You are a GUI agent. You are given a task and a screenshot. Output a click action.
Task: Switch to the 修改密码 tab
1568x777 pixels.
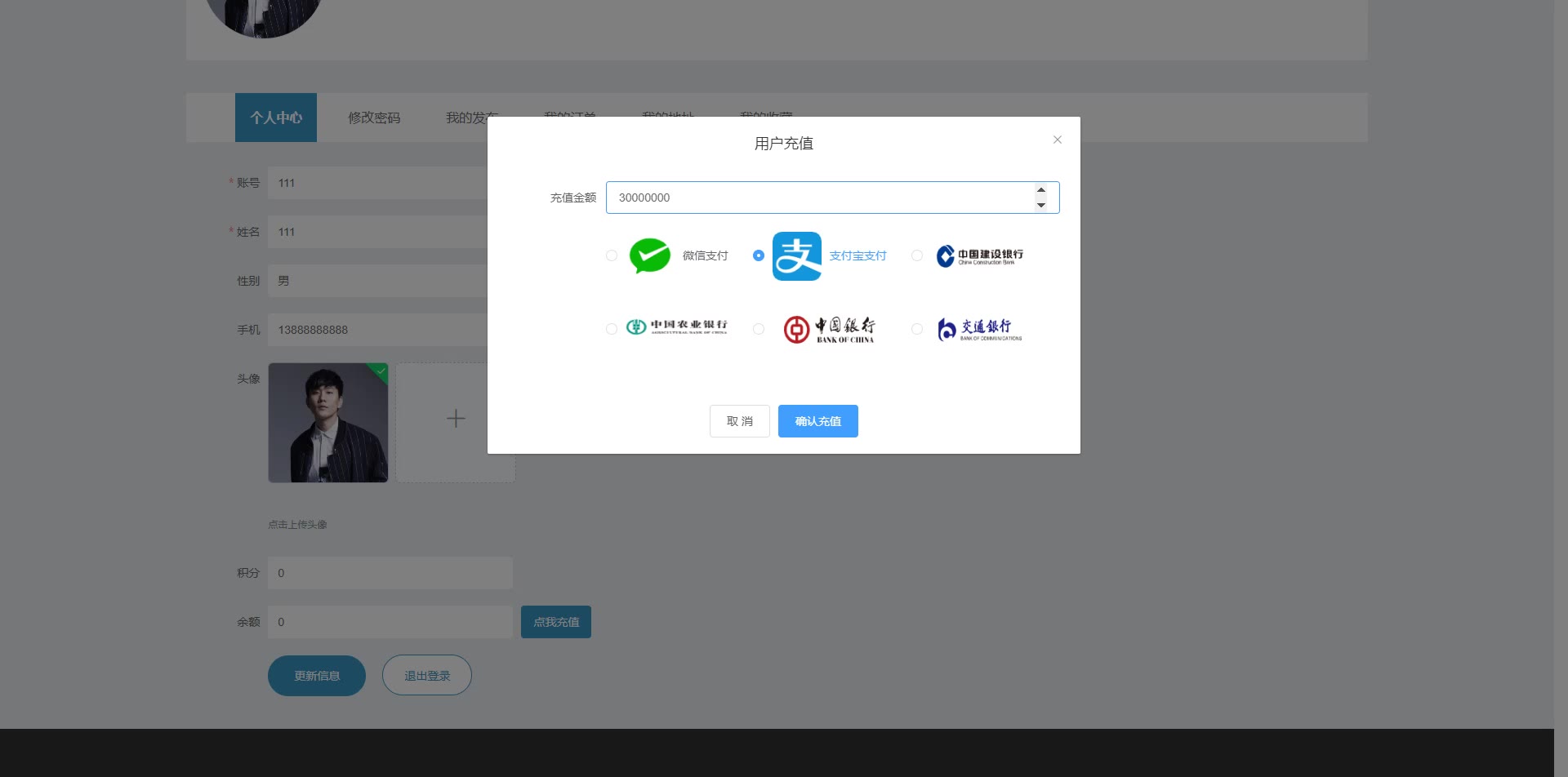(x=374, y=118)
